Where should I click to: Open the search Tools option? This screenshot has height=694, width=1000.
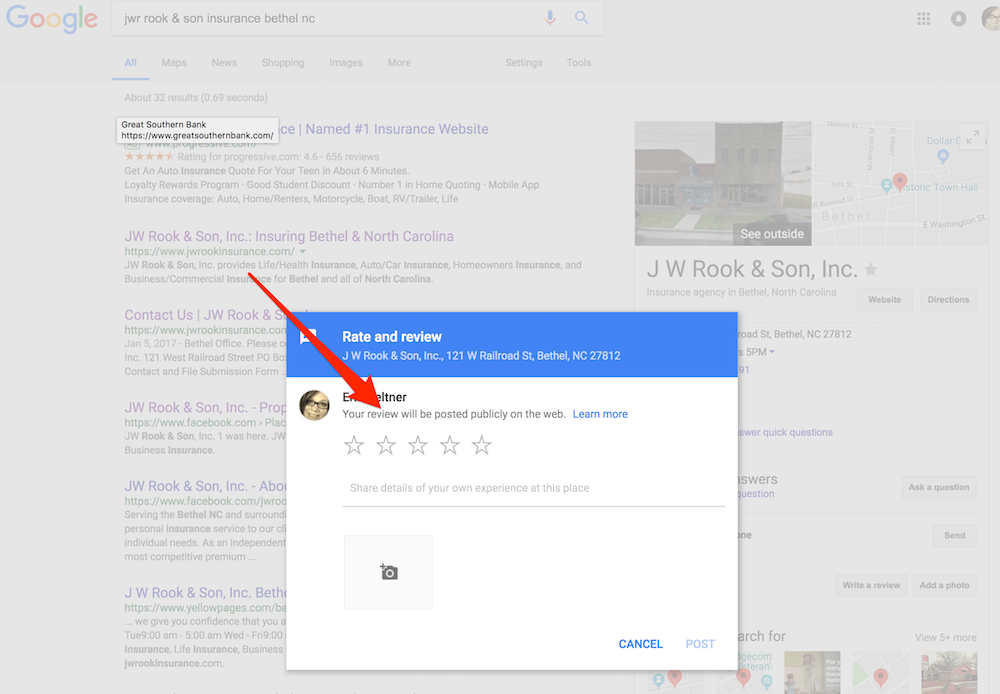(x=579, y=63)
